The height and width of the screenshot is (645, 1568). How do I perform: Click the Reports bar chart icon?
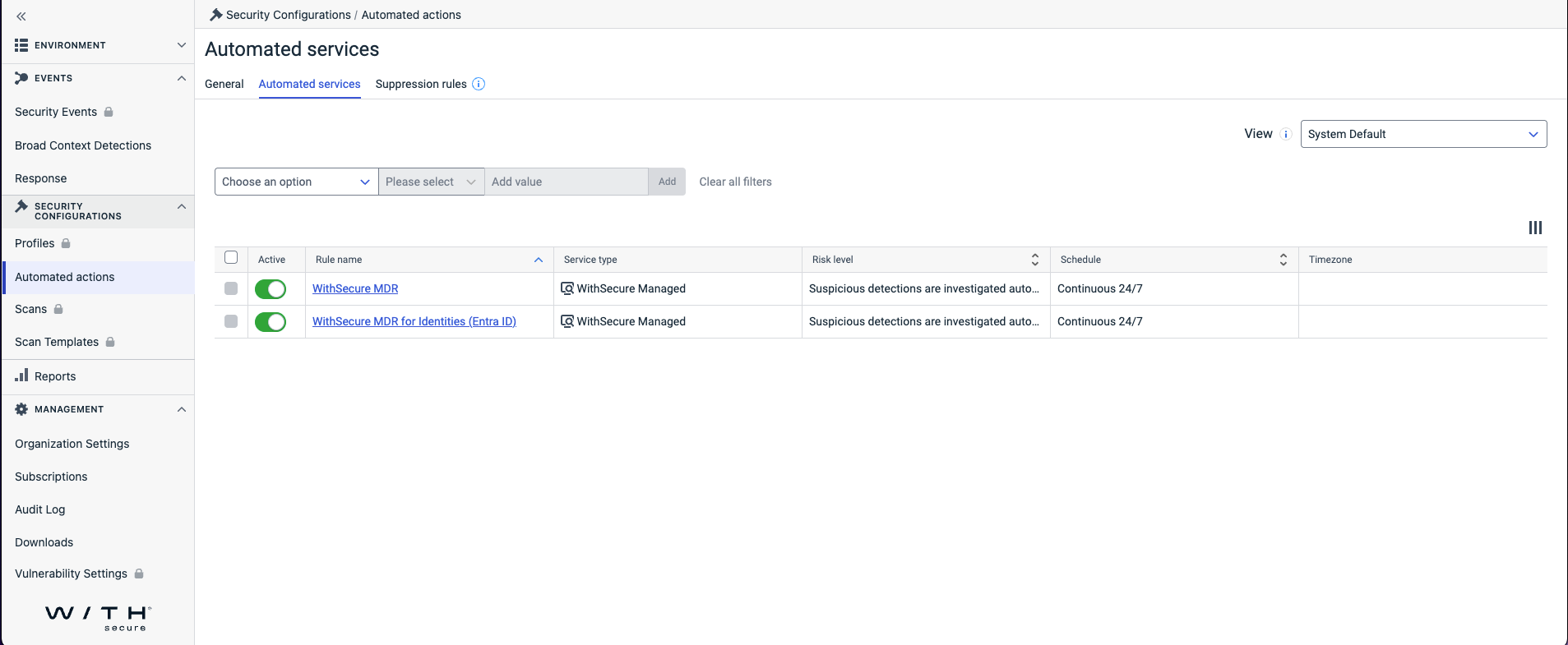21,375
